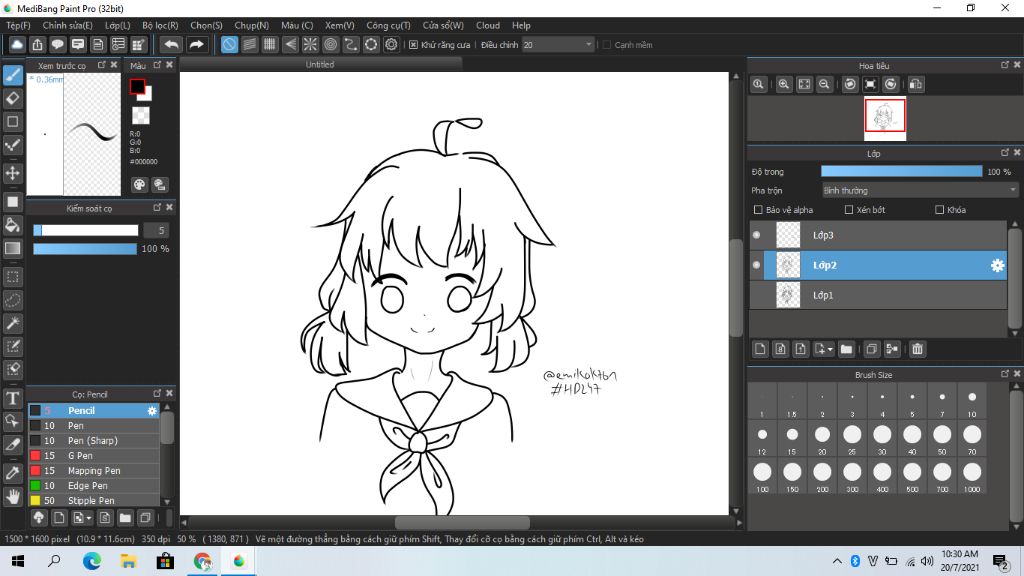Enable the circle snap guide
This screenshot has height=576, width=1024.
pos(330,44)
